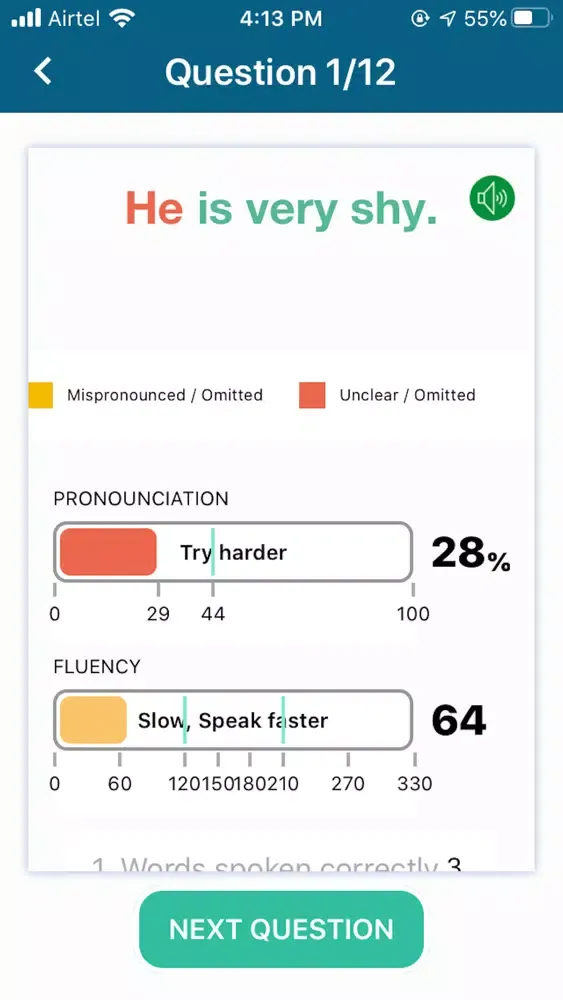Click the yellow Mispronounced legend swatch
The image size is (563, 1000).
coord(40,395)
